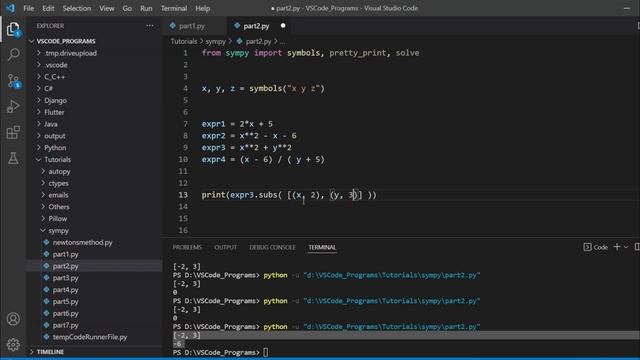The image size is (640, 360).
Task: Open the Extensions view icon
Action: click(13, 132)
